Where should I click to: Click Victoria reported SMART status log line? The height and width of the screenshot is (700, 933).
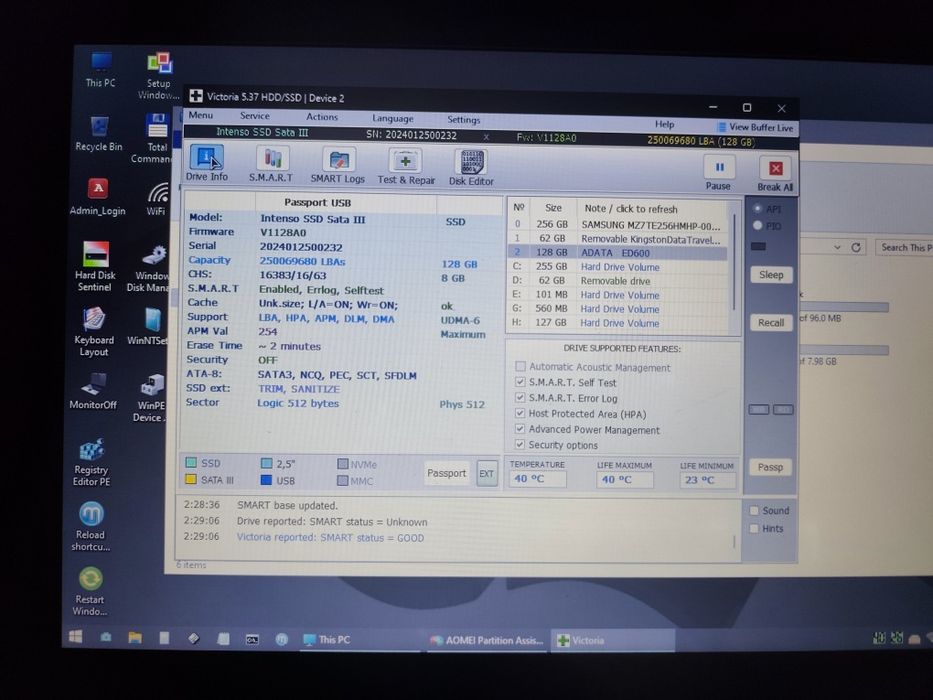pyautogui.click(x=330, y=538)
